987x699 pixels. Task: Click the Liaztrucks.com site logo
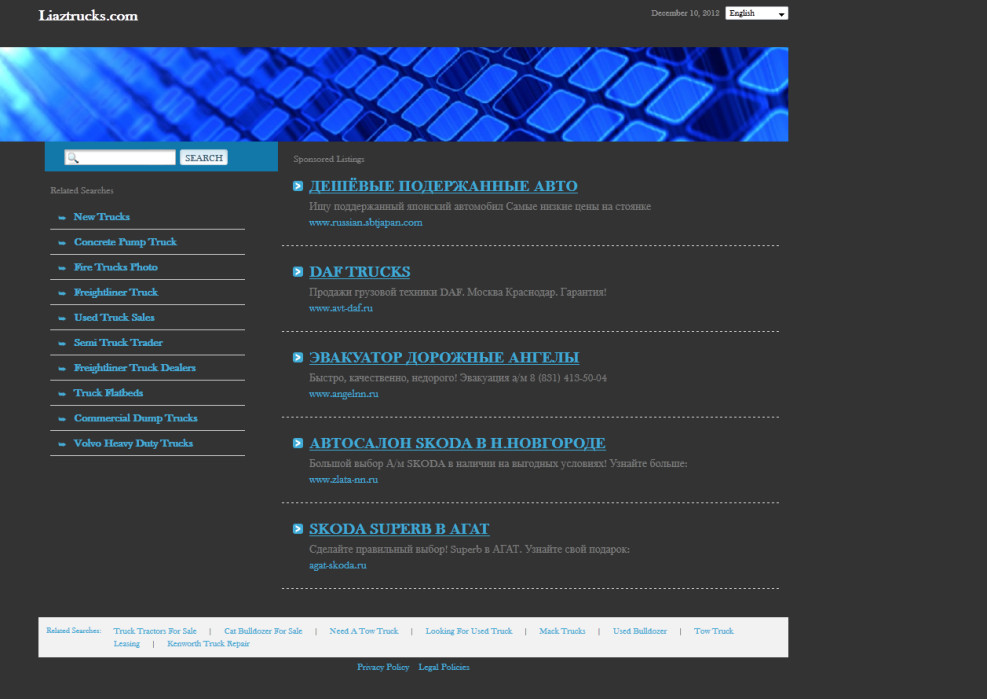86,16
